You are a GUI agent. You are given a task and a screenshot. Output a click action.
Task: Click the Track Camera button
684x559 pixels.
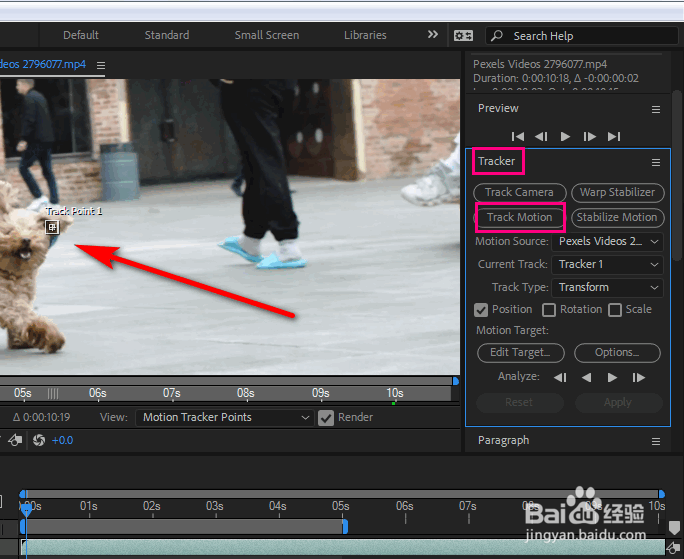520,192
